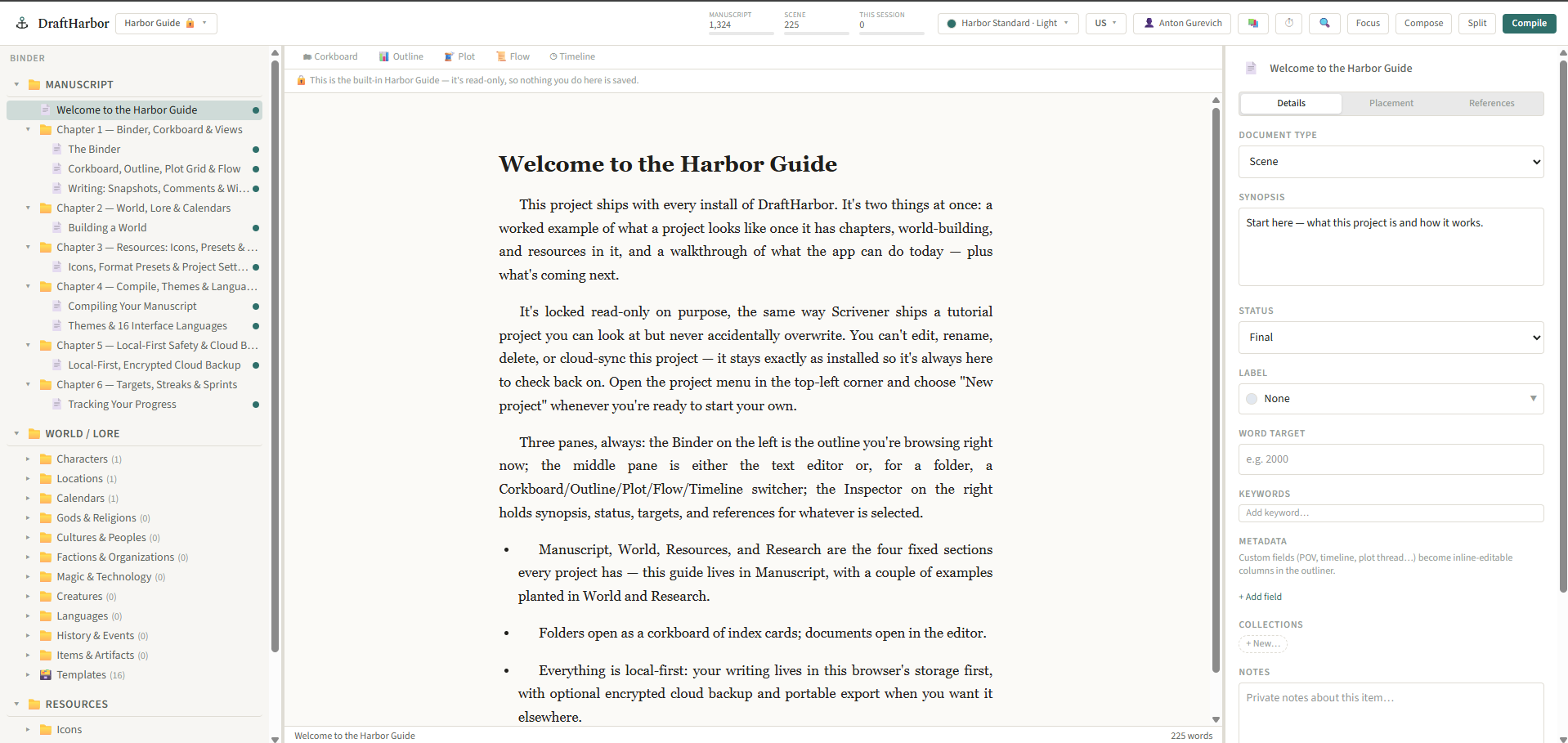Image resolution: width=1568 pixels, height=743 pixels.
Task: Open the Harbor Standard Light theme dropdown
Action: click(1008, 23)
